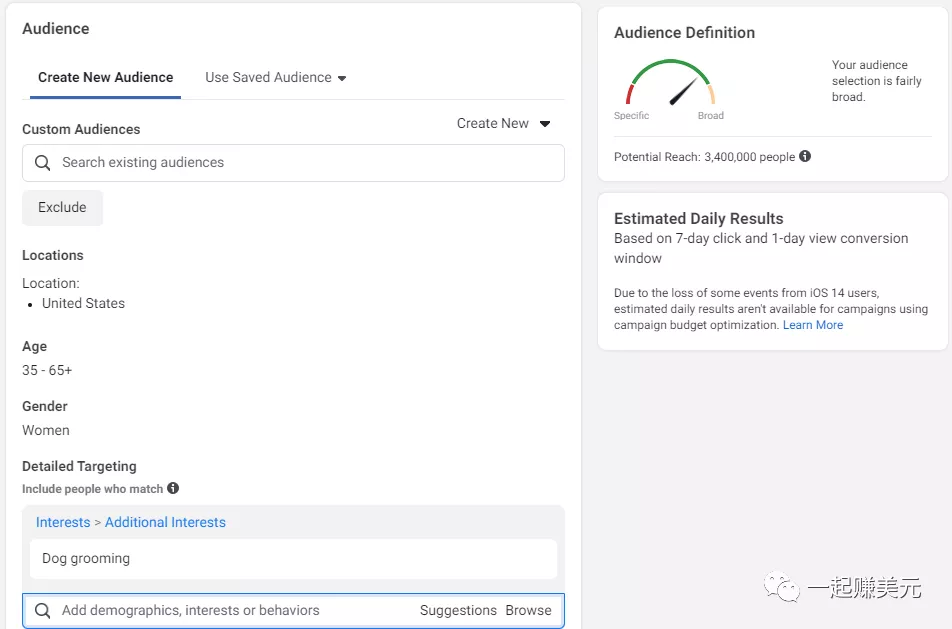Click the Potential Reach info icon
The height and width of the screenshot is (629, 952).
click(805, 156)
